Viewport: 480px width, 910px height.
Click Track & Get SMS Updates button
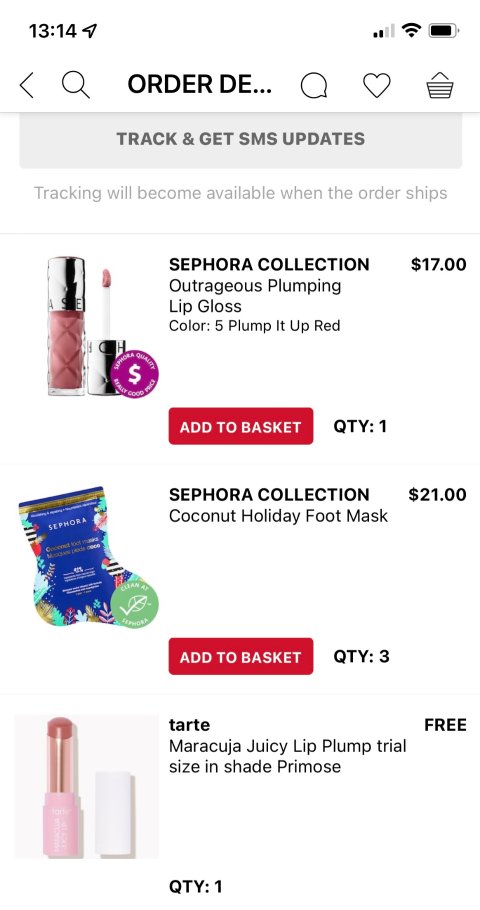(x=240, y=139)
